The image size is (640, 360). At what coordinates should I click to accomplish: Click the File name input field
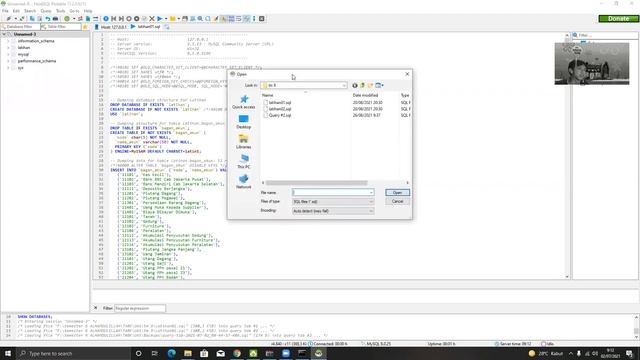pyautogui.click(x=330, y=192)
